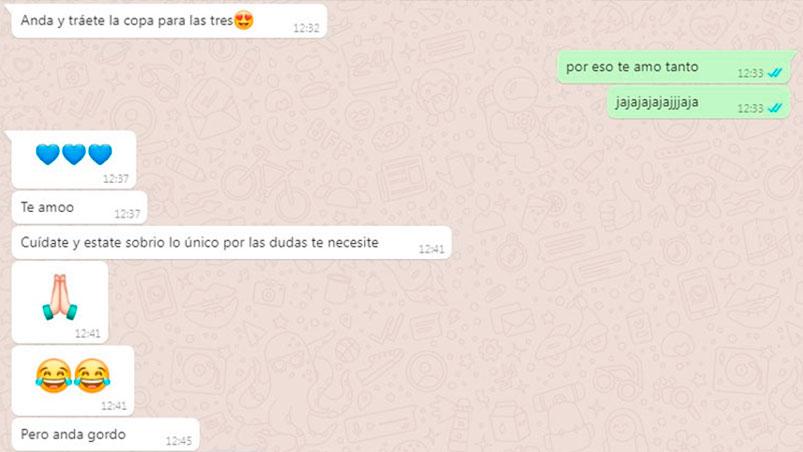Screen dimensions: 803x452
Task: Click the praying hands emoji
Action: (x=60, y=297)
